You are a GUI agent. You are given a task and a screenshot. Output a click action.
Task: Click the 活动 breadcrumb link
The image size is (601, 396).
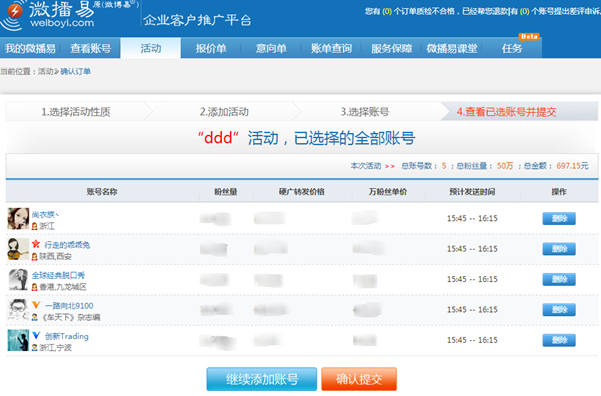click(x=45, y=71)
